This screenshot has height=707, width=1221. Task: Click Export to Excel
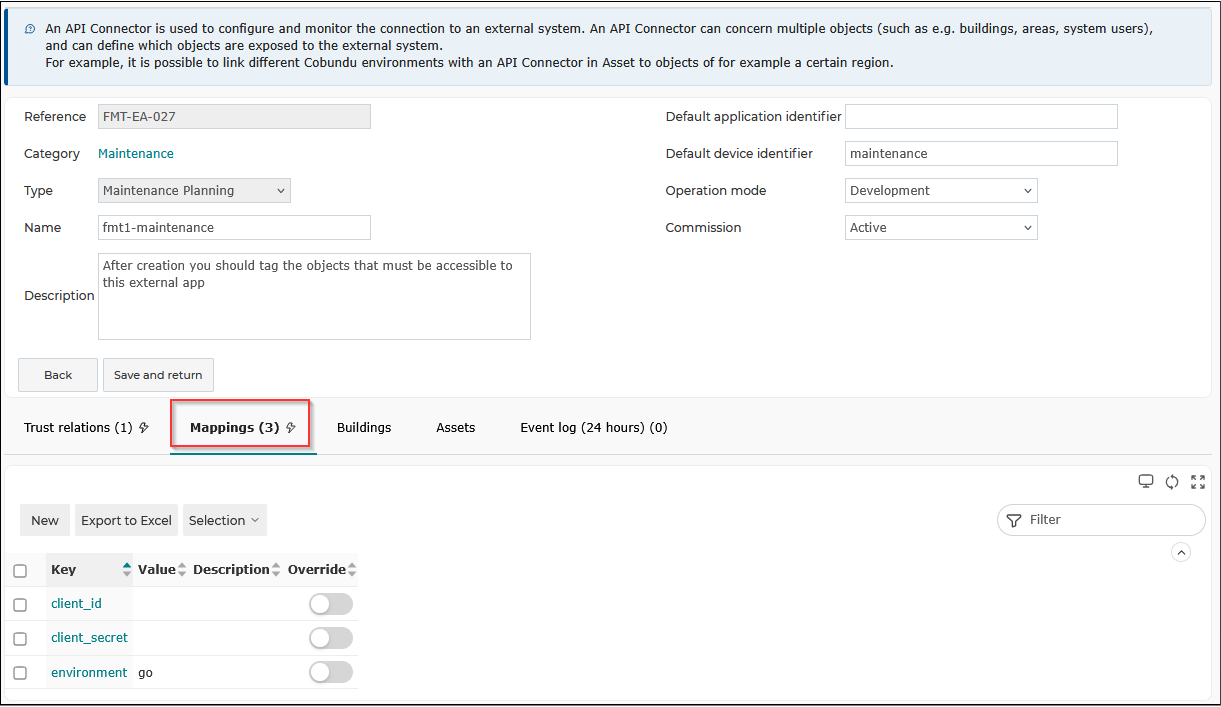tap(127, 520)
